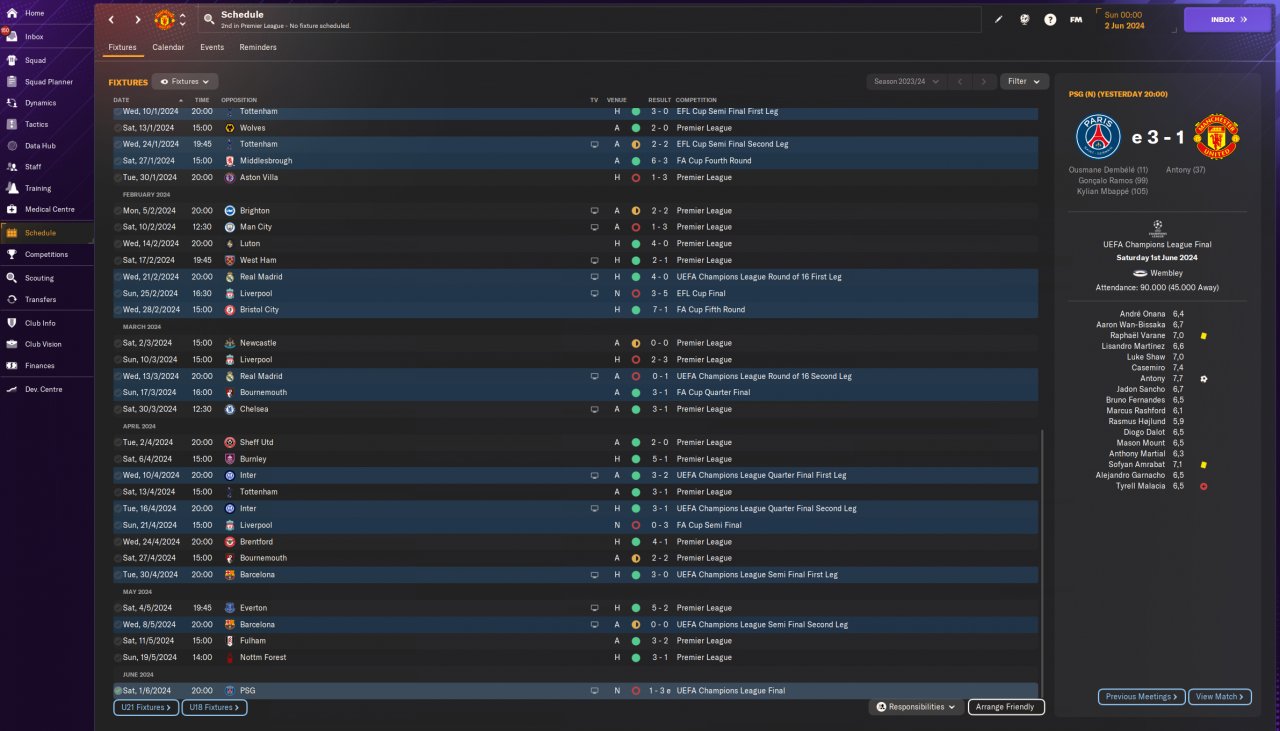Go forward using the forward arrow

tap(137, 19)
